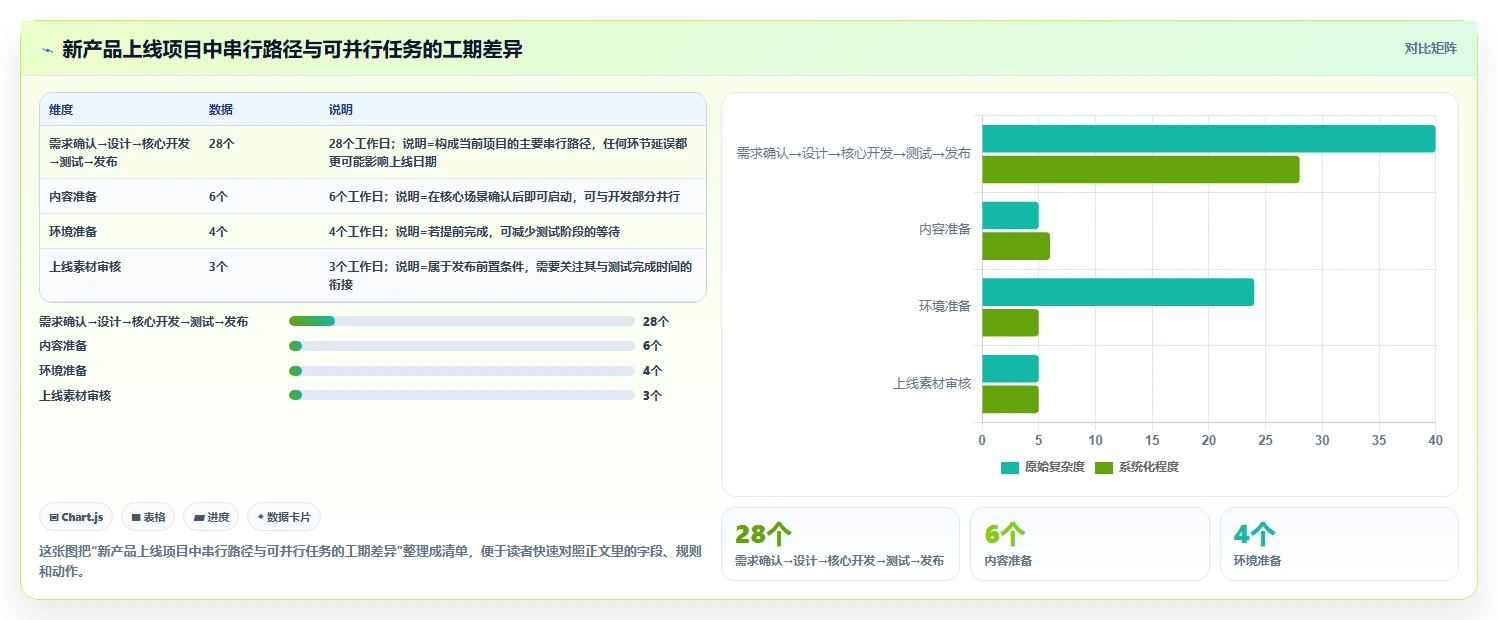Toggle the 原始复杂度 legend swatch
The height and width of the screenshot is (620, 1498).
1009,467
